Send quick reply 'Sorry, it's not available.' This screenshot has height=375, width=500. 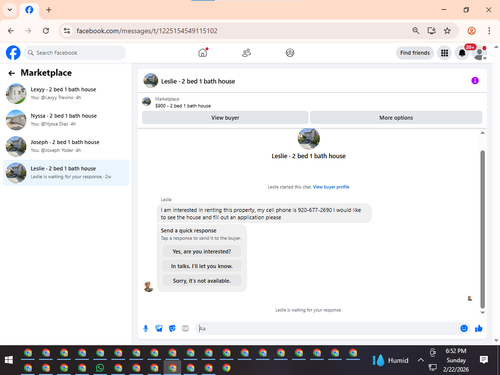click(x=202, y=281)
